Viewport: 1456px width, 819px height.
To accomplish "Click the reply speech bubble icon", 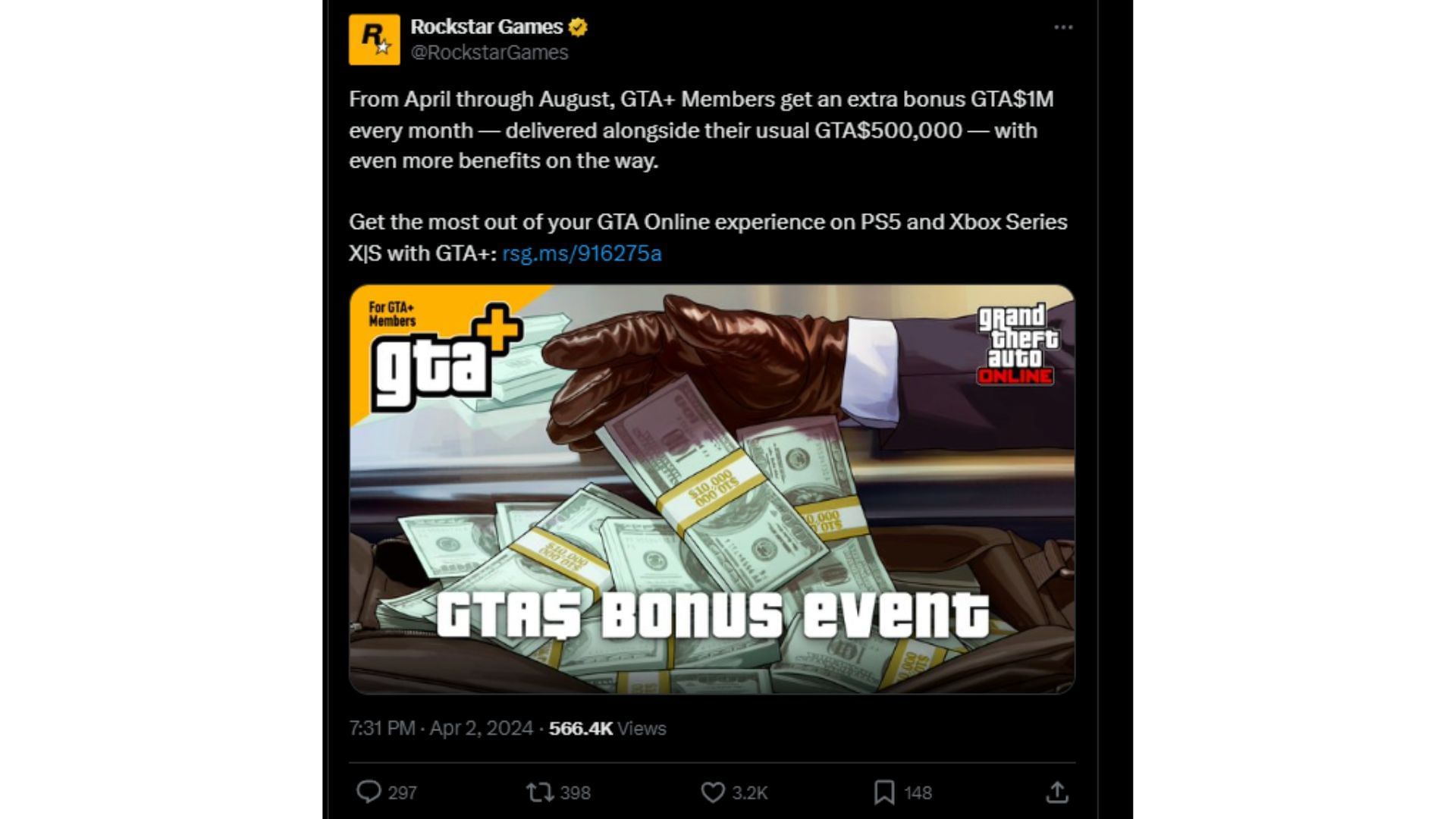I will point(369,792).
